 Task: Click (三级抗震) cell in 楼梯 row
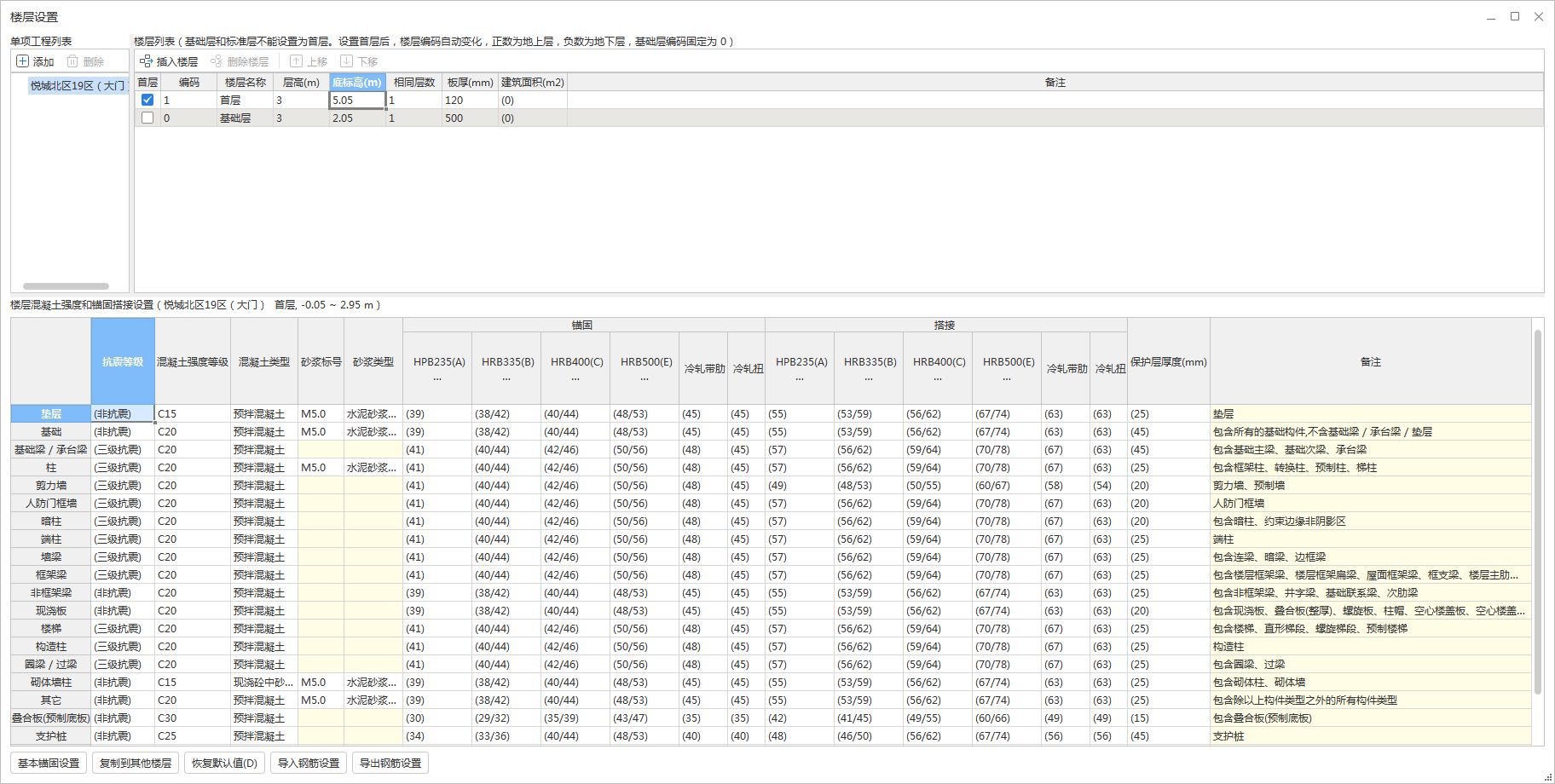click(x=123, y=628)
